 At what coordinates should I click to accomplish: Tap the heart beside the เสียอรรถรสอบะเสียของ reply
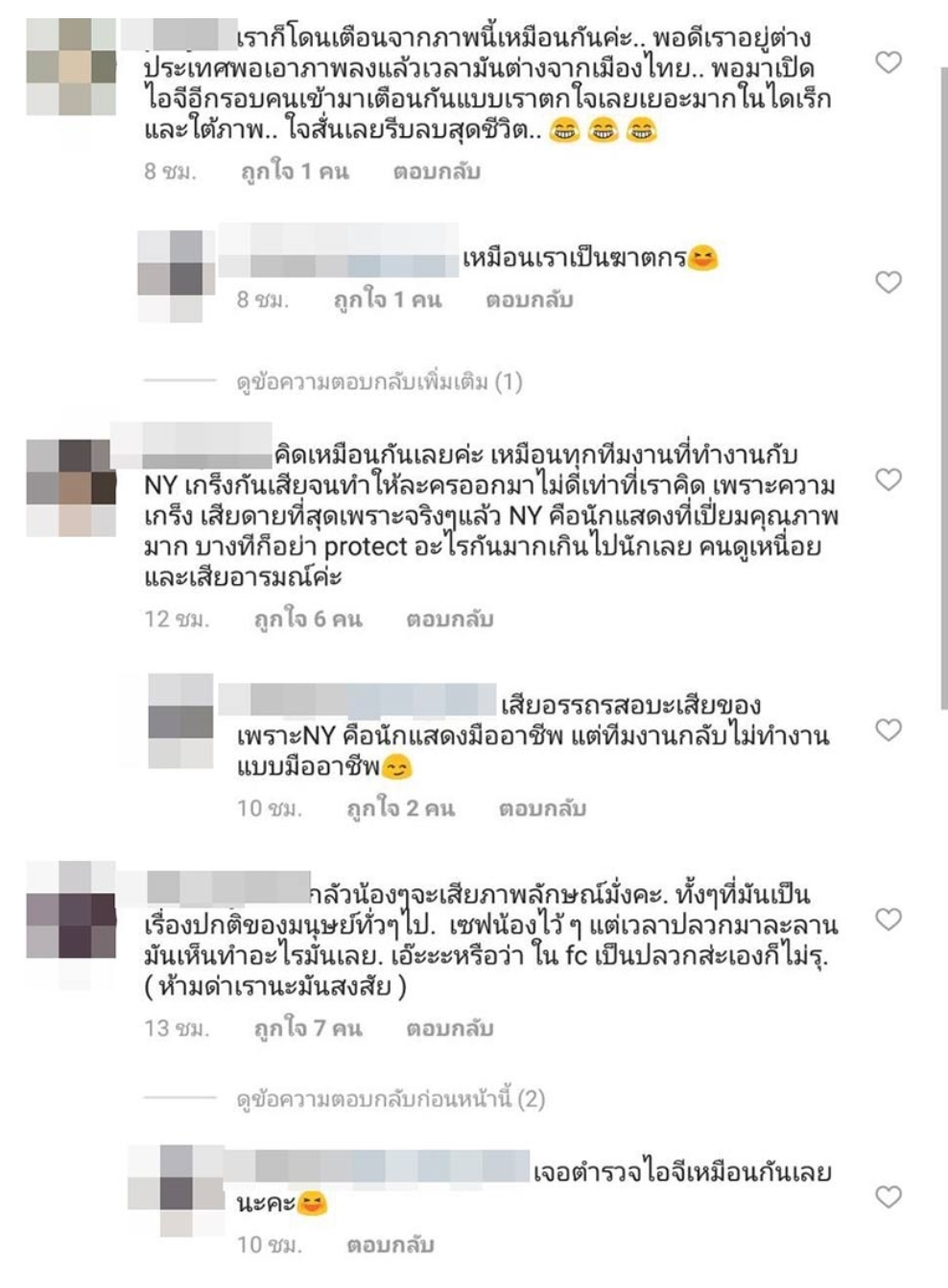(x=889, y=730)
